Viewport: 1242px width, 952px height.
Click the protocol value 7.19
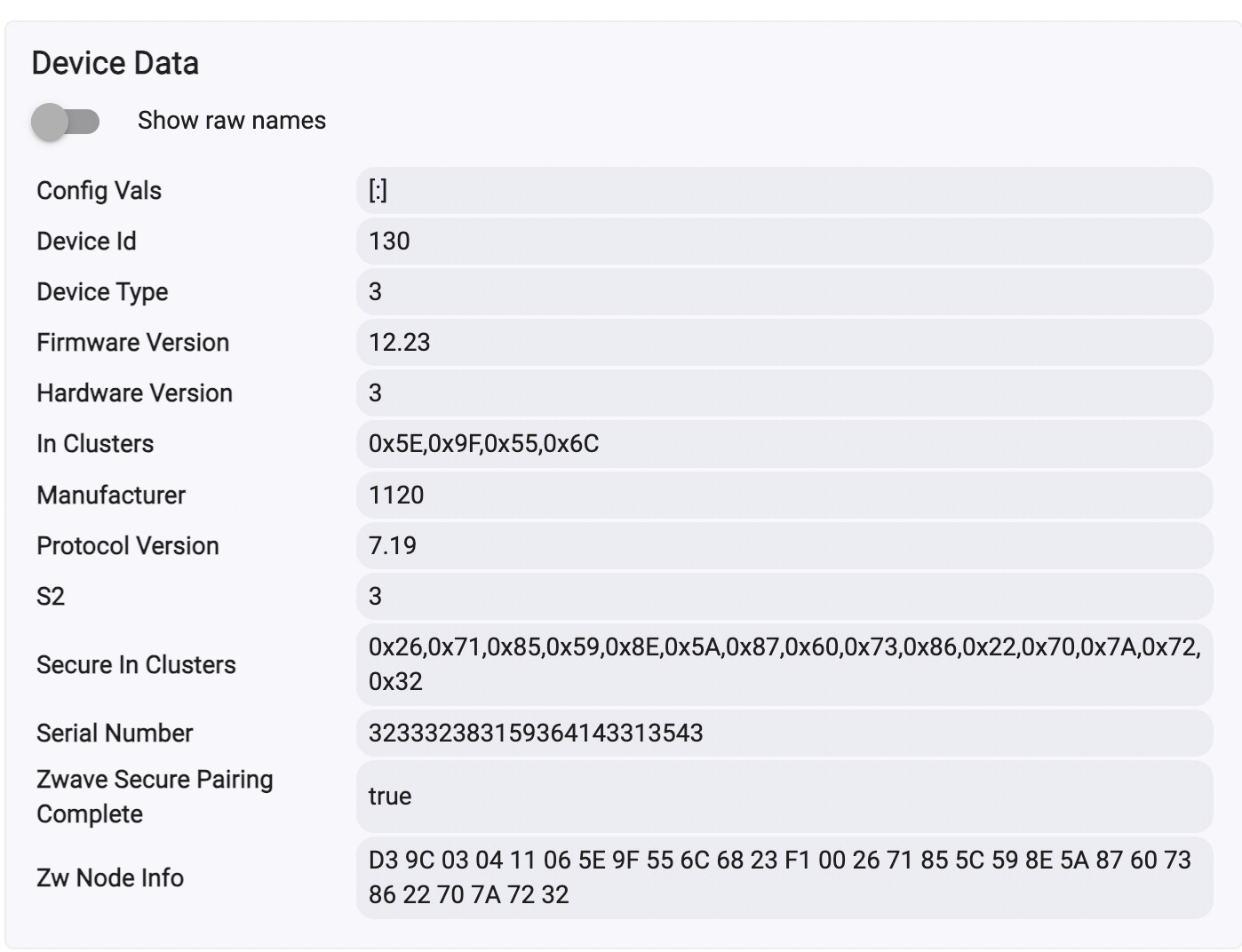784,545
